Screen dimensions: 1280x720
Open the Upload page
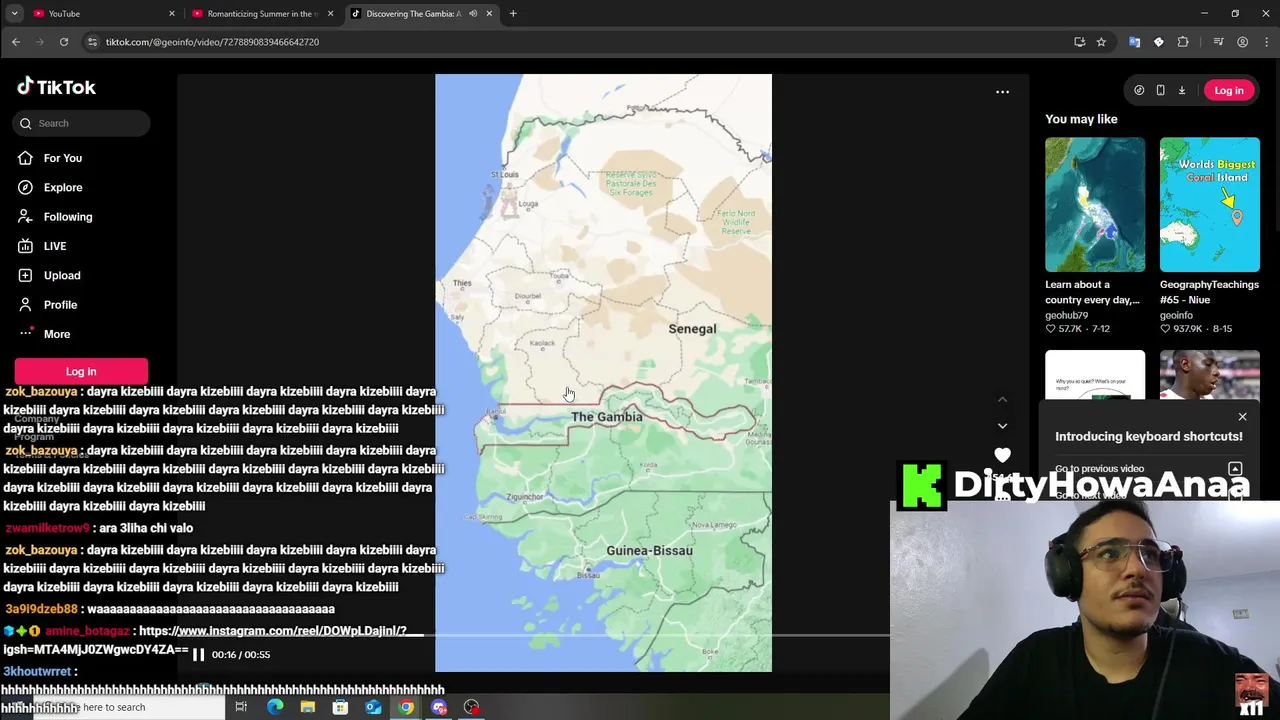61,275
